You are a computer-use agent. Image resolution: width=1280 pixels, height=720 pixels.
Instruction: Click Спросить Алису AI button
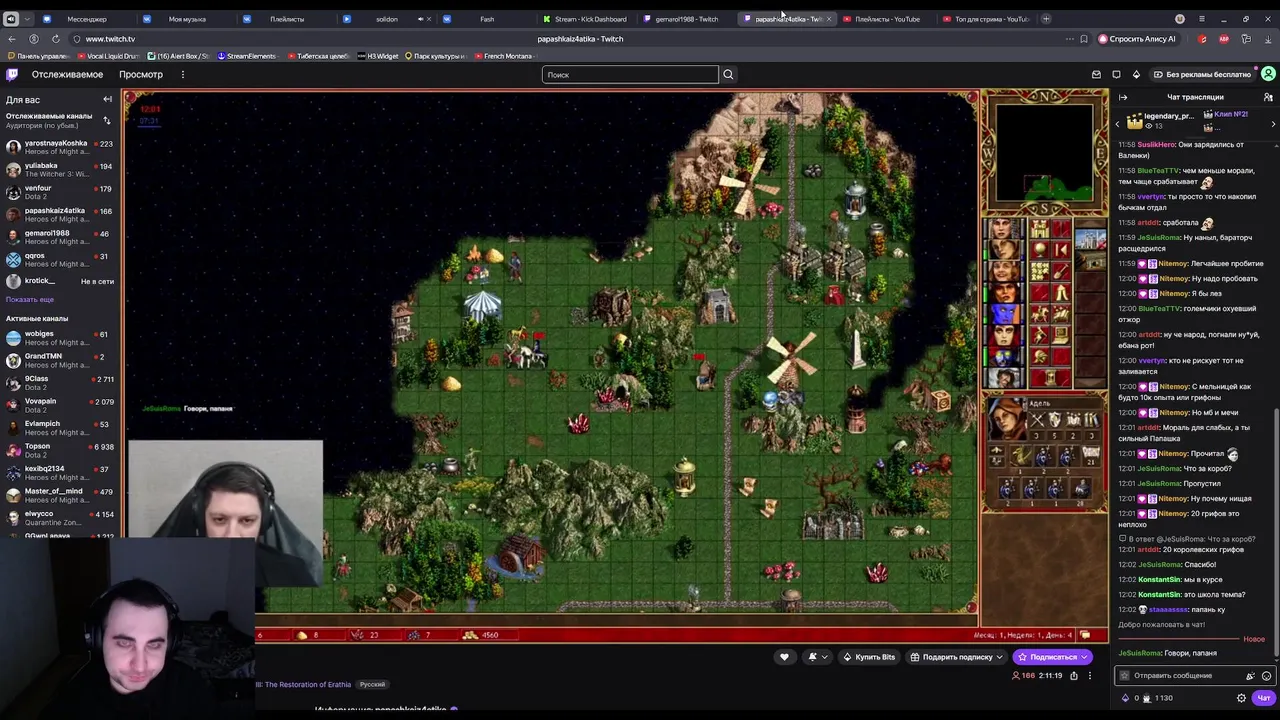pos(1137,39)
